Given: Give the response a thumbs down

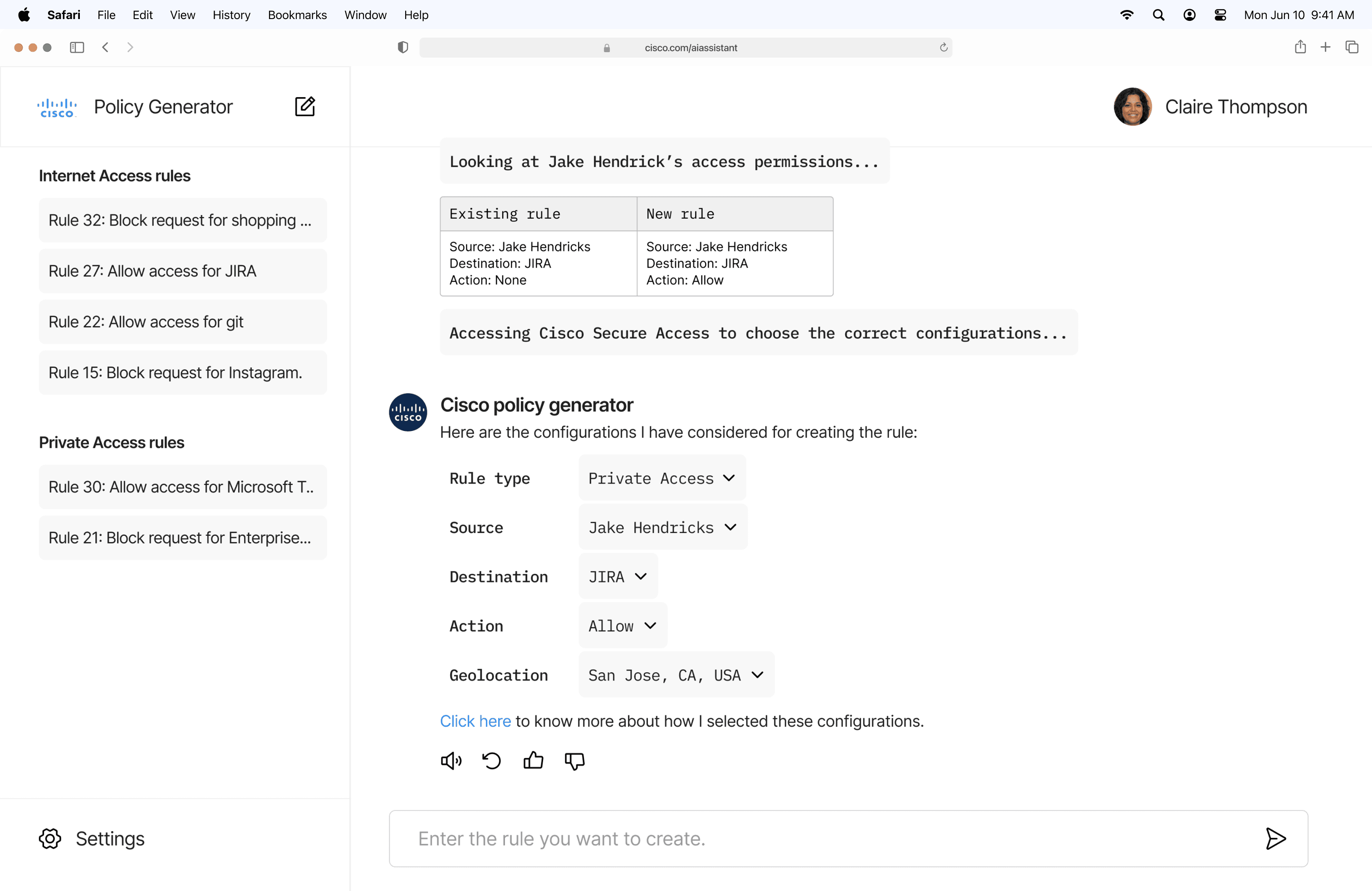Looking at the screenshot, I should pyautogui.click(x=575, y=761).
